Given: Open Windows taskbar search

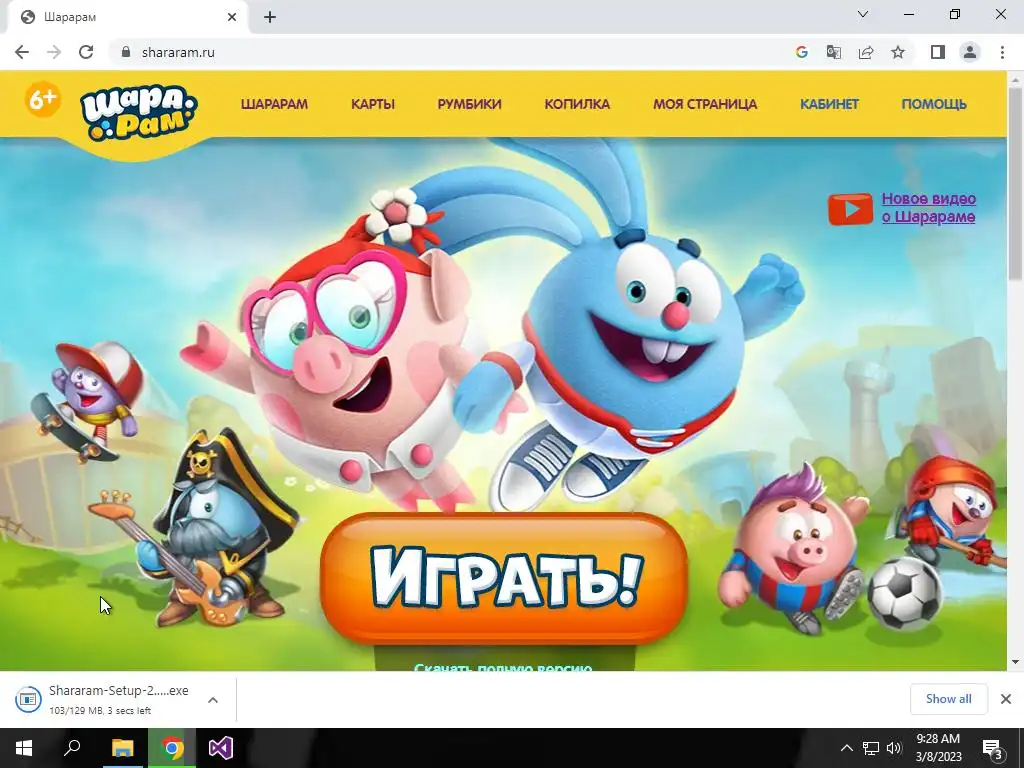Looking at the screenshot, I should 72,748.
